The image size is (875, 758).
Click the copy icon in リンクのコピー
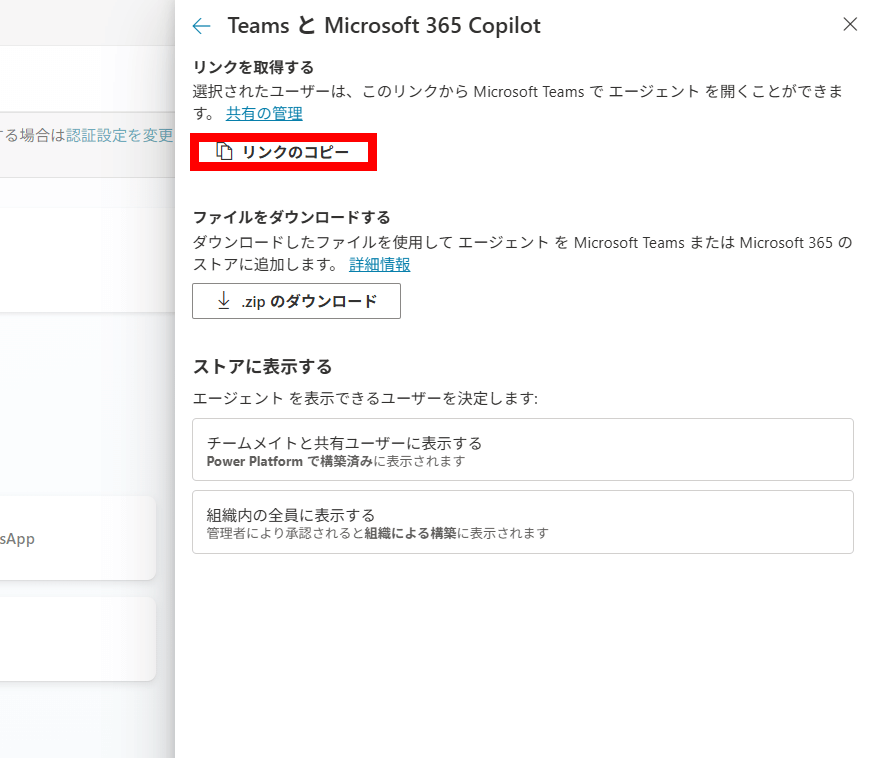tap(225, 152)
